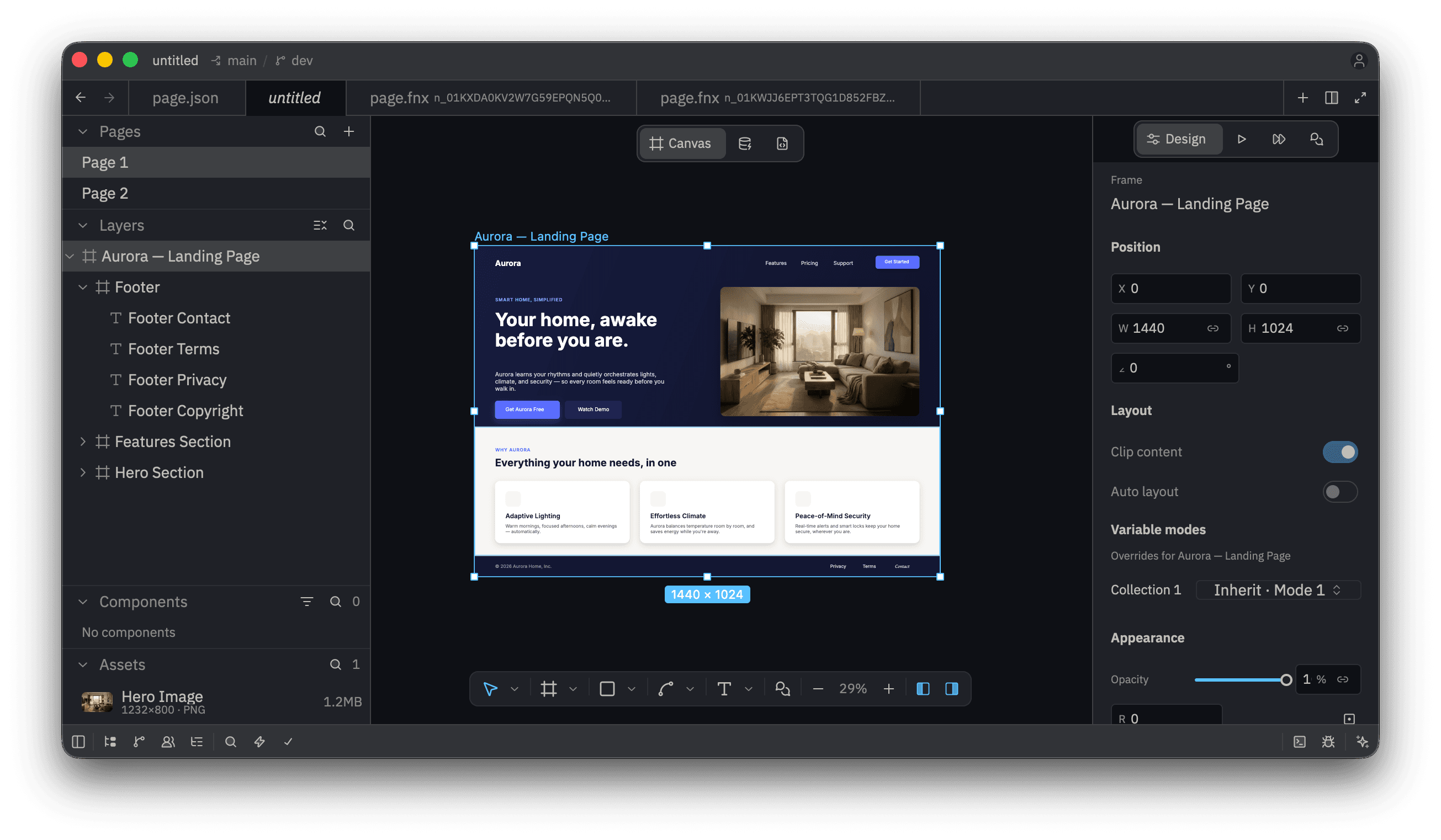
Task: Search layers with the magnifier icon
Action: pos(349,225)
